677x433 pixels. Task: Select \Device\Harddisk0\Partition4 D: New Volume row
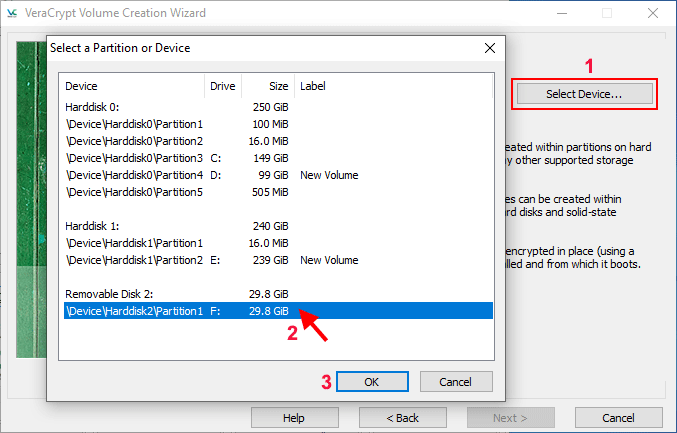click(278, 175)
